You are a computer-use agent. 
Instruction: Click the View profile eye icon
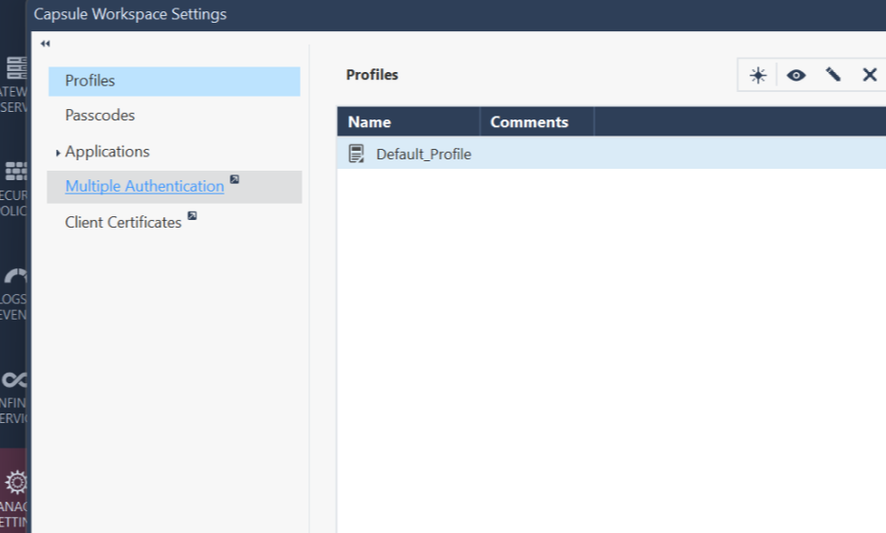[796, 75]
